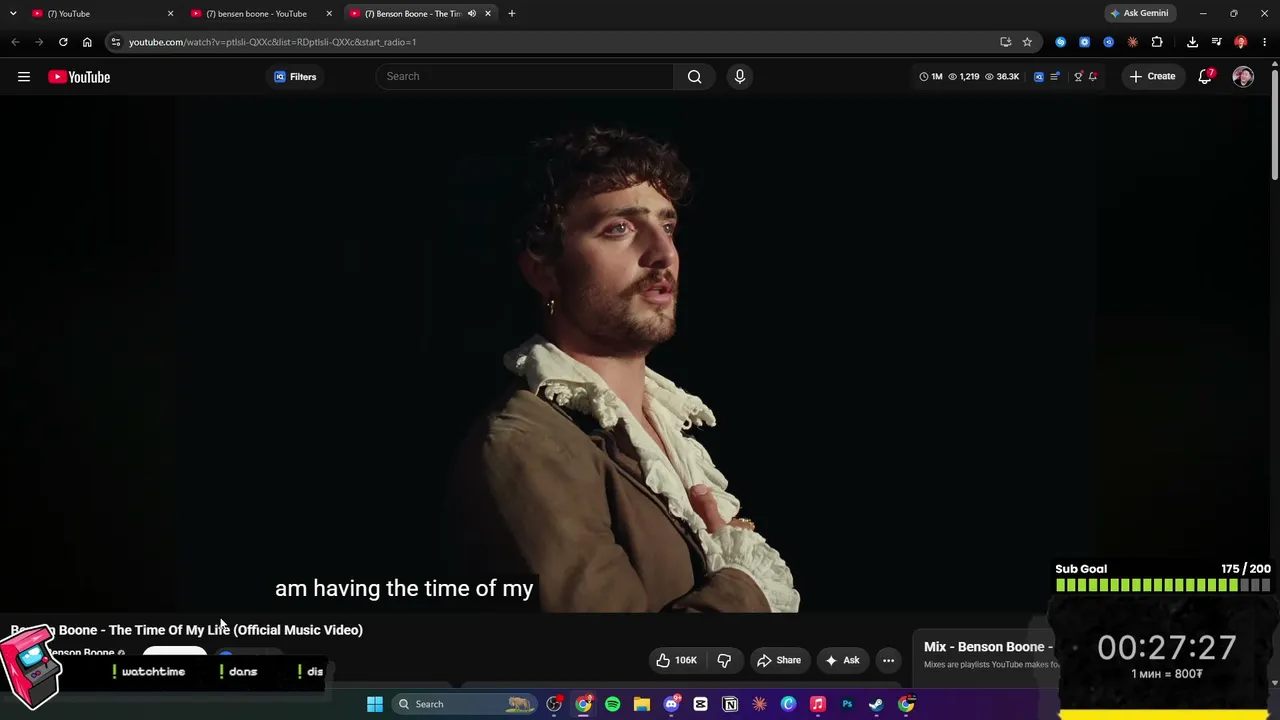
Task: Click the search magnifier button
Action: click(694, 77)
